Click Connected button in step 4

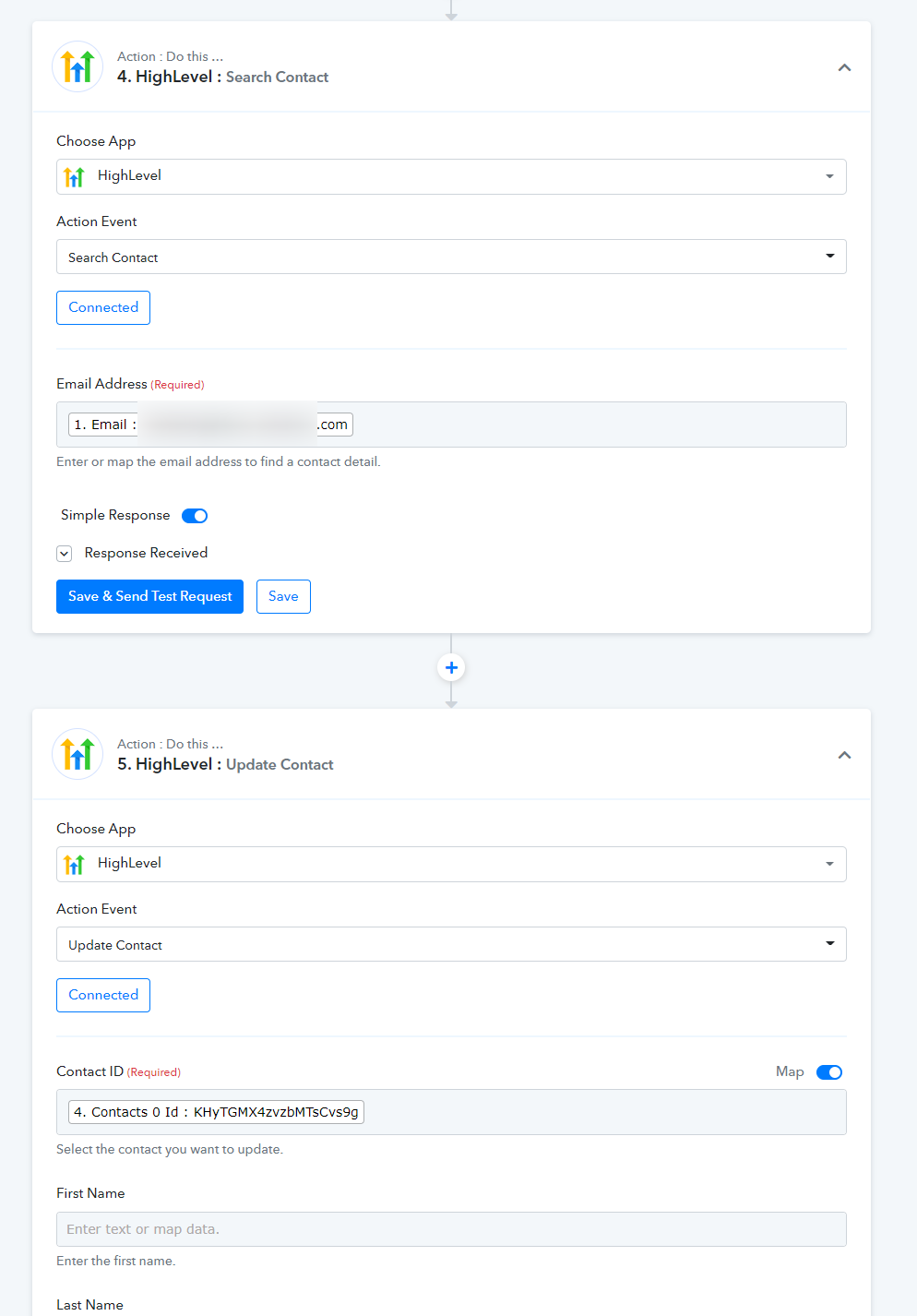103,307
